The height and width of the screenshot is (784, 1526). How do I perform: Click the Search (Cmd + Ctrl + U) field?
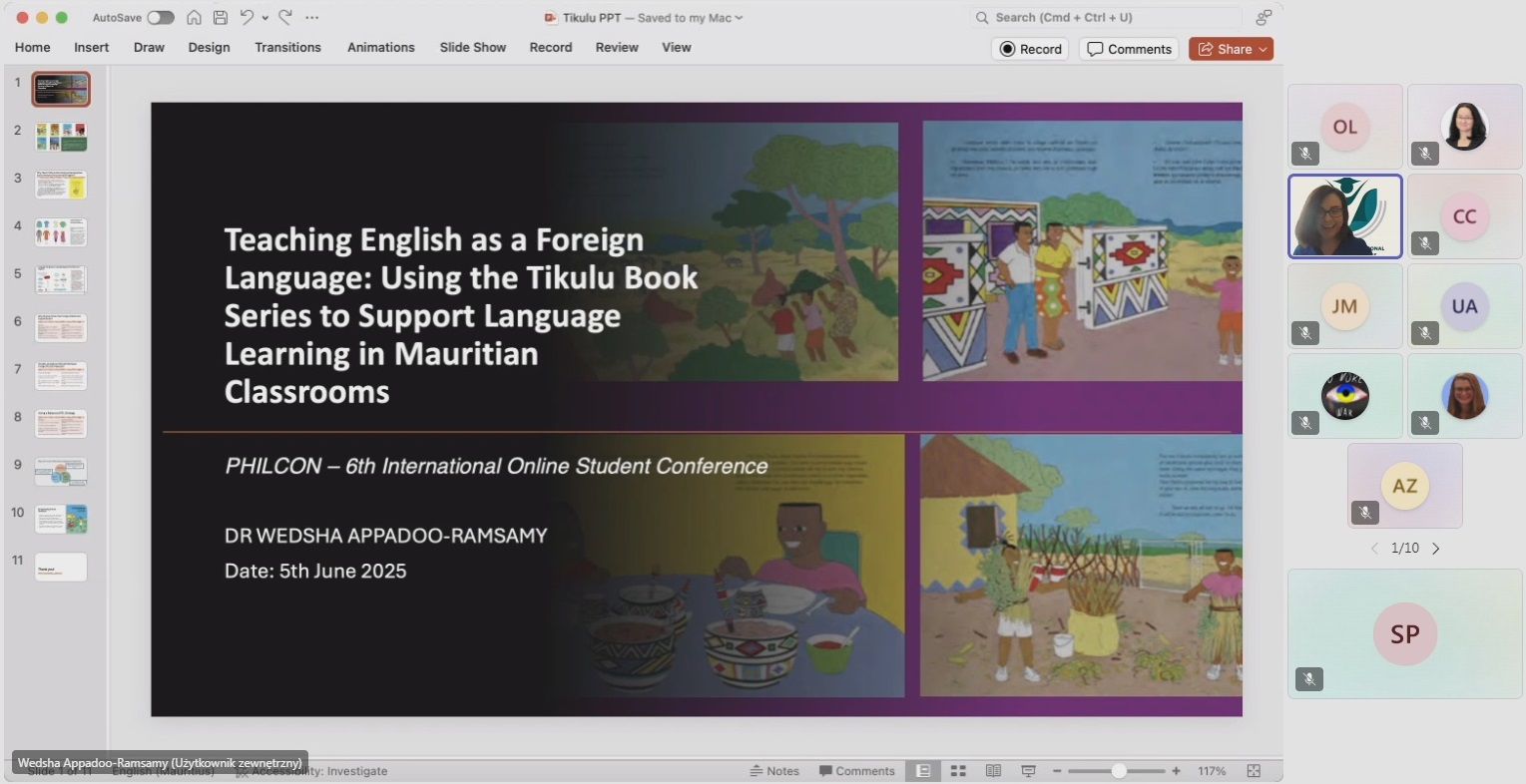coord(1106,18)
